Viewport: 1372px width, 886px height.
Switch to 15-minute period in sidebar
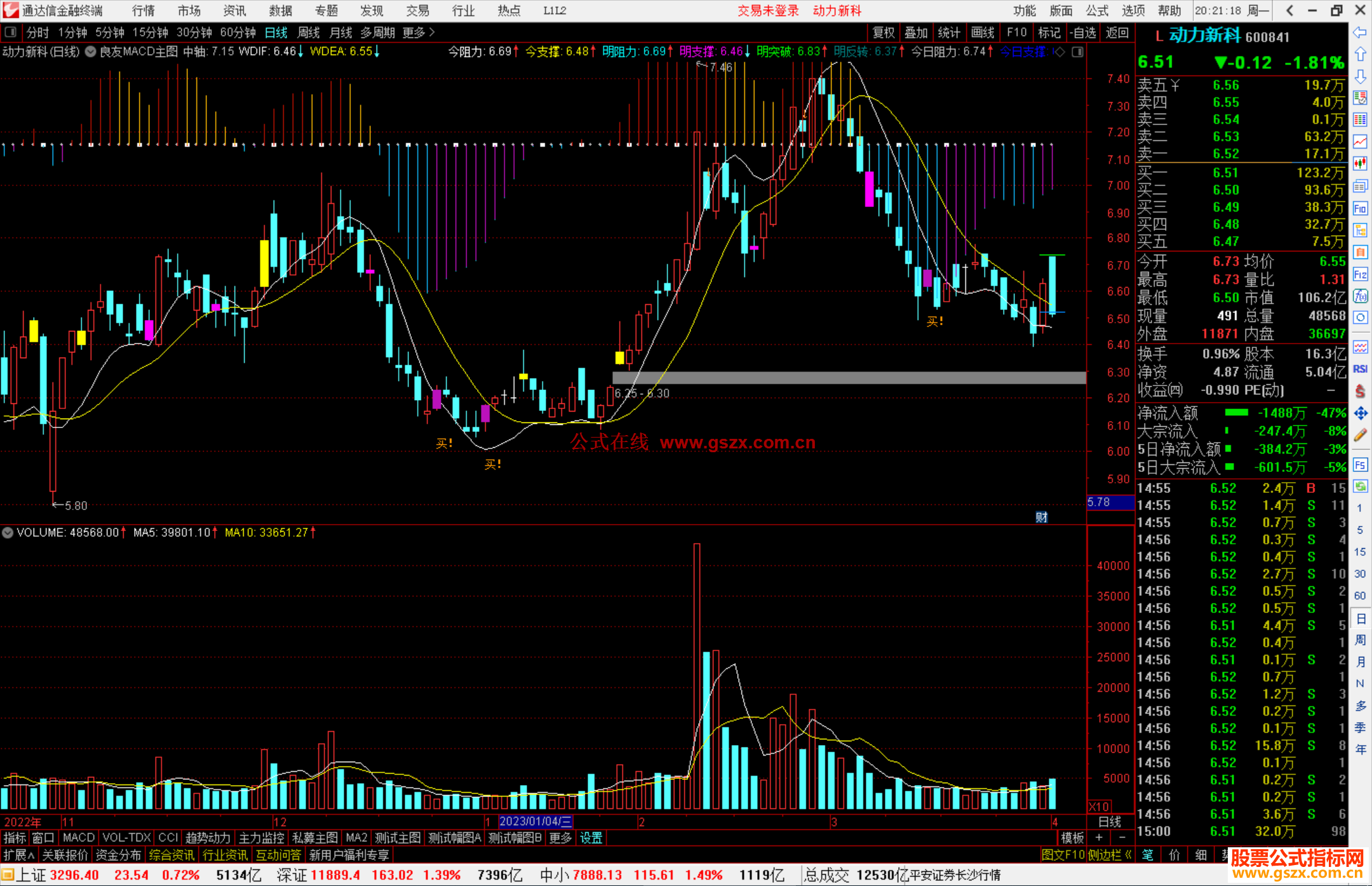[1359, 552]
